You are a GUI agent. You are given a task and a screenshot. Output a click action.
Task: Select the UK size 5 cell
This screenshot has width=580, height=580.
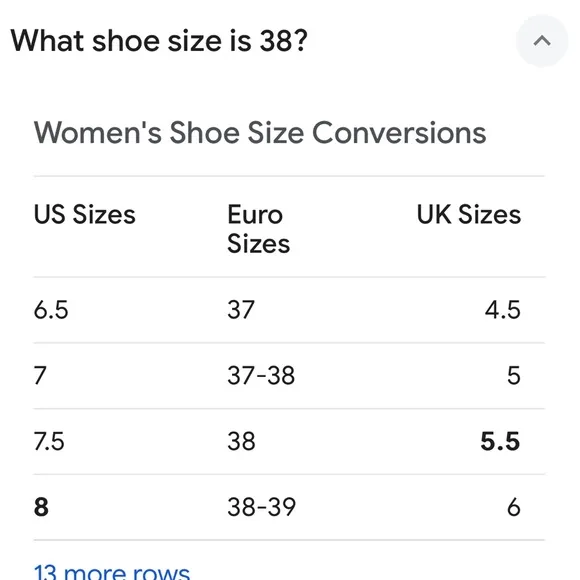[x=514, y=375]
